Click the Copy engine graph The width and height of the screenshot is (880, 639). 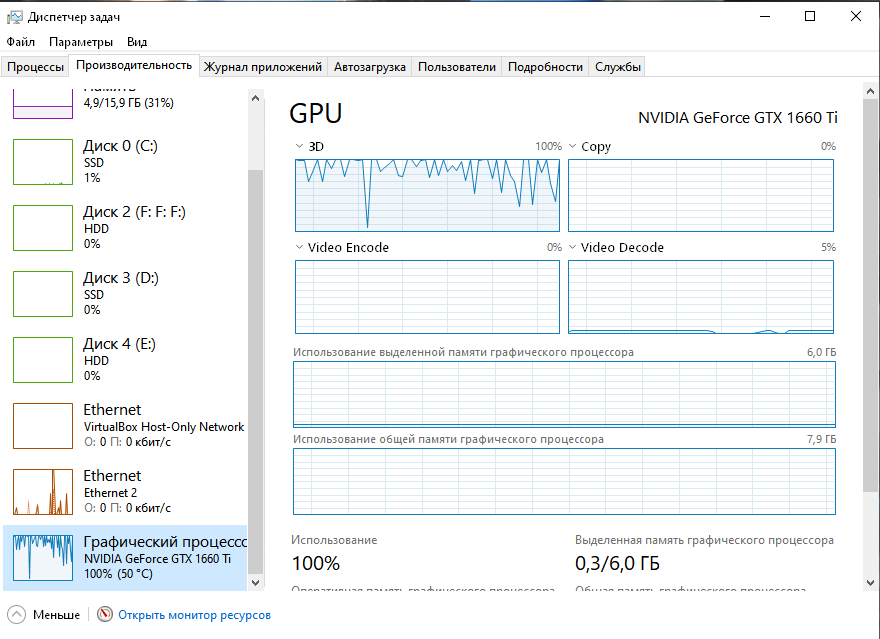click(700, 195)
